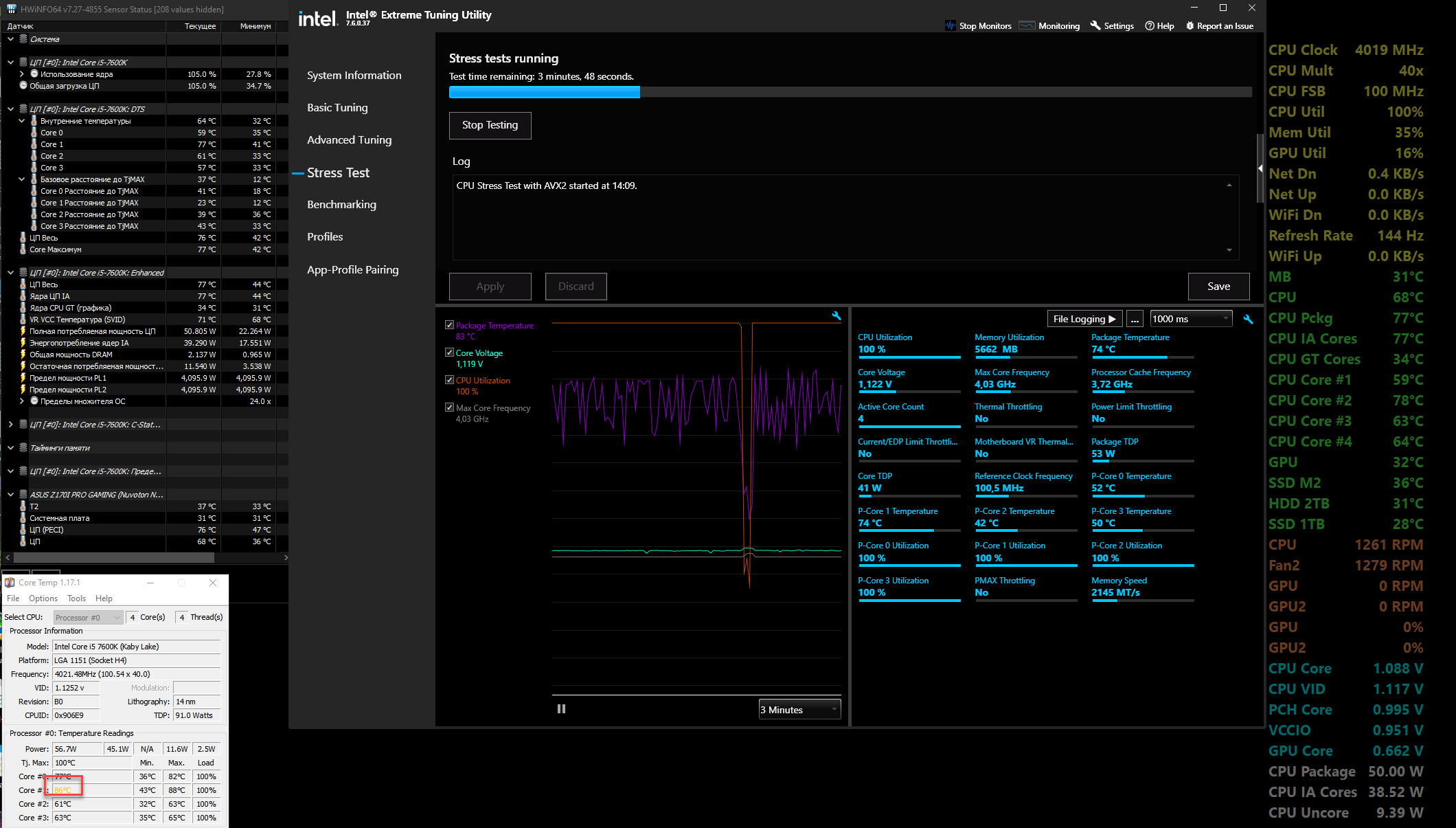Pause the monitoring graph
Image resolution: width=1456 pixels, height=828 pixels.
561,709
